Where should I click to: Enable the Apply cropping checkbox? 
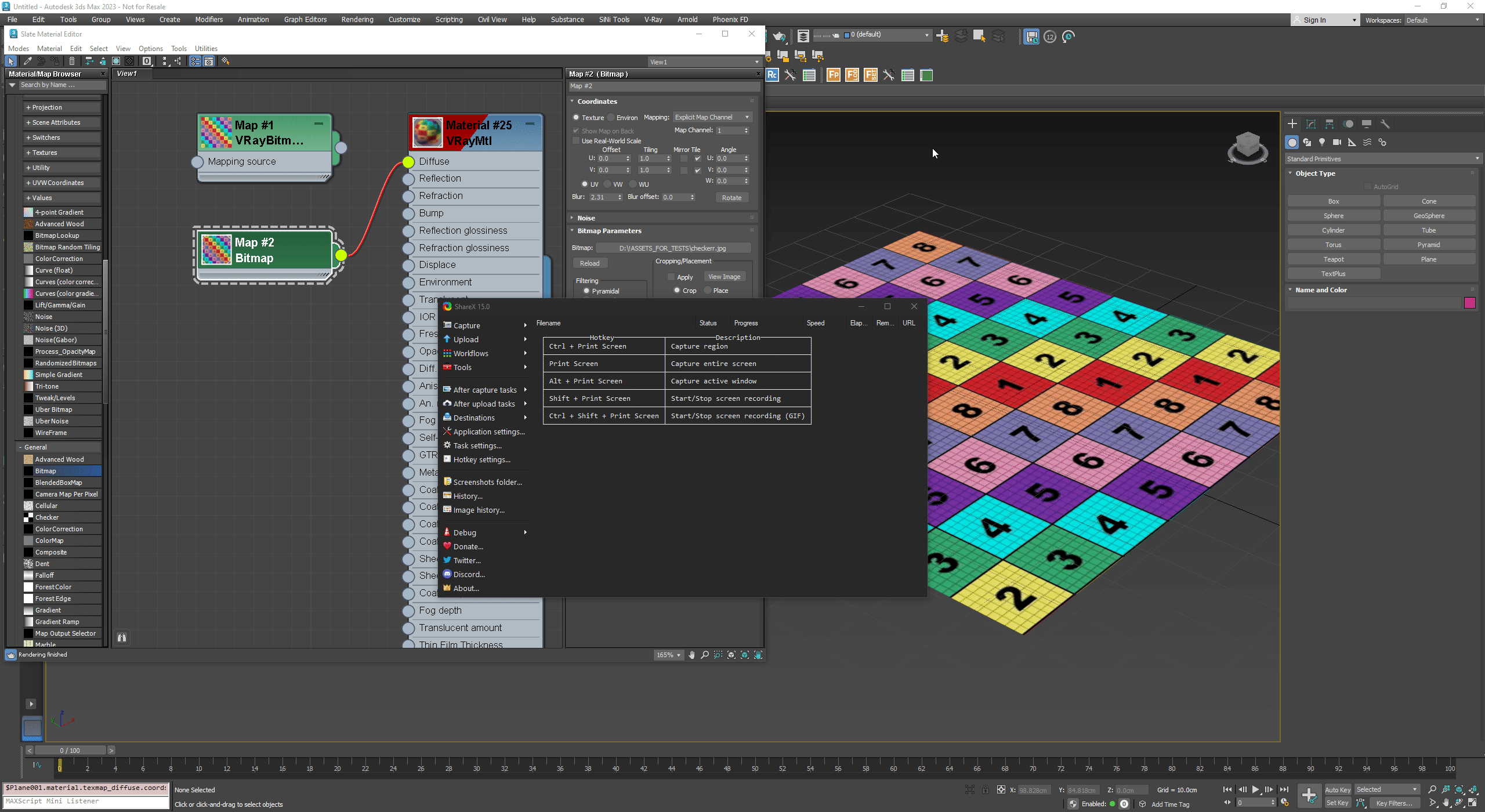[671, 277]
